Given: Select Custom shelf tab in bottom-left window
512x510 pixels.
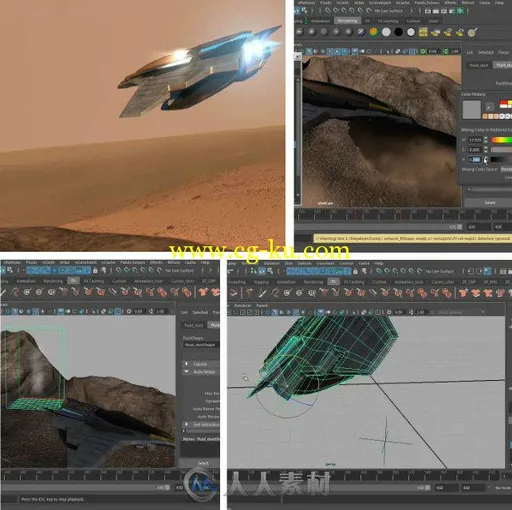Looking at the screenshot, I should (x=119, y=281).
